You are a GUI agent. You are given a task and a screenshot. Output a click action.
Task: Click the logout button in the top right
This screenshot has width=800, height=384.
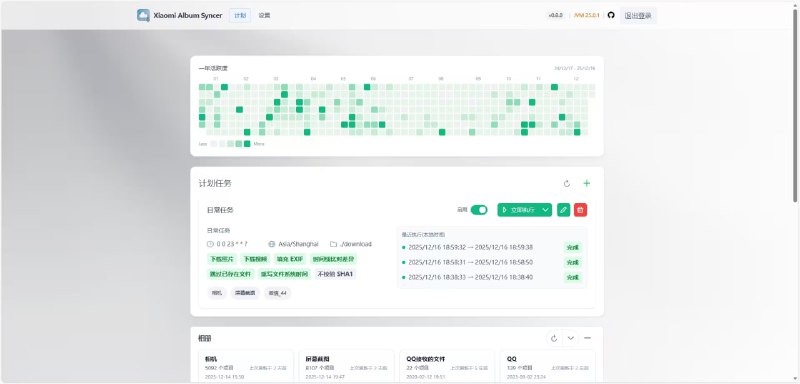coord(638,15)
